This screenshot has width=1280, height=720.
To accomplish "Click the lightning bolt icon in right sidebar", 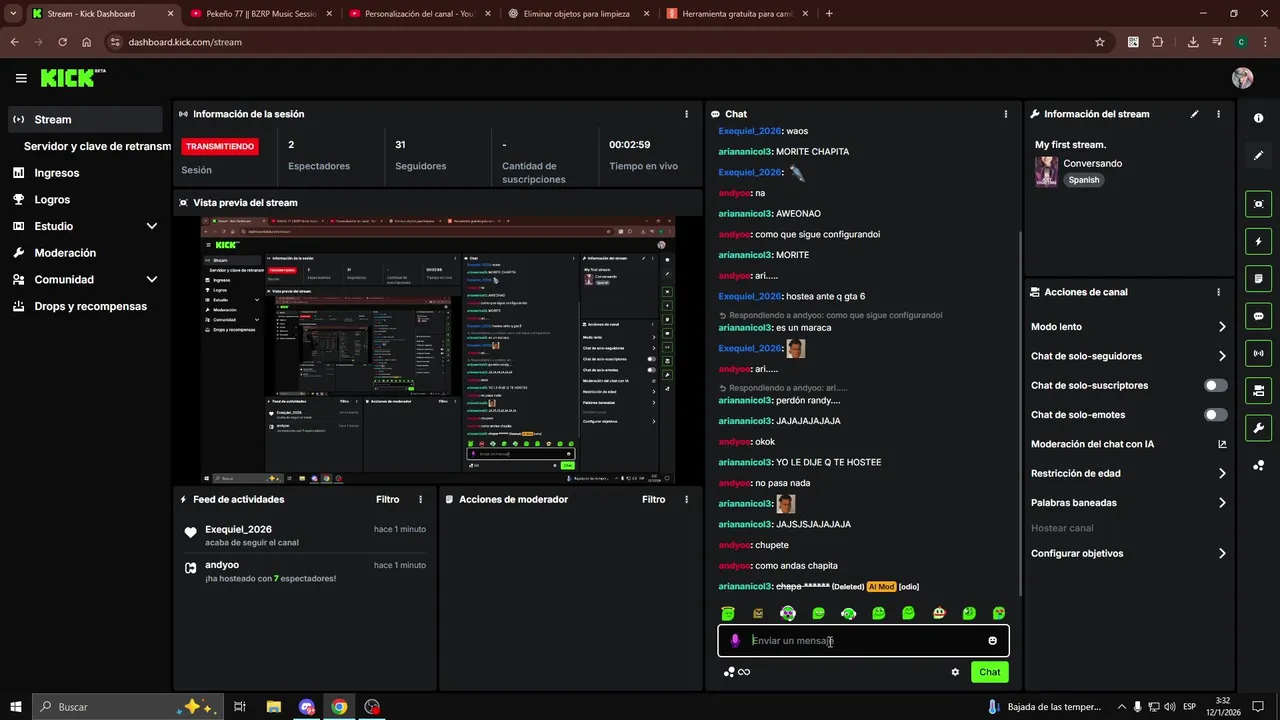I will 1258,241.
